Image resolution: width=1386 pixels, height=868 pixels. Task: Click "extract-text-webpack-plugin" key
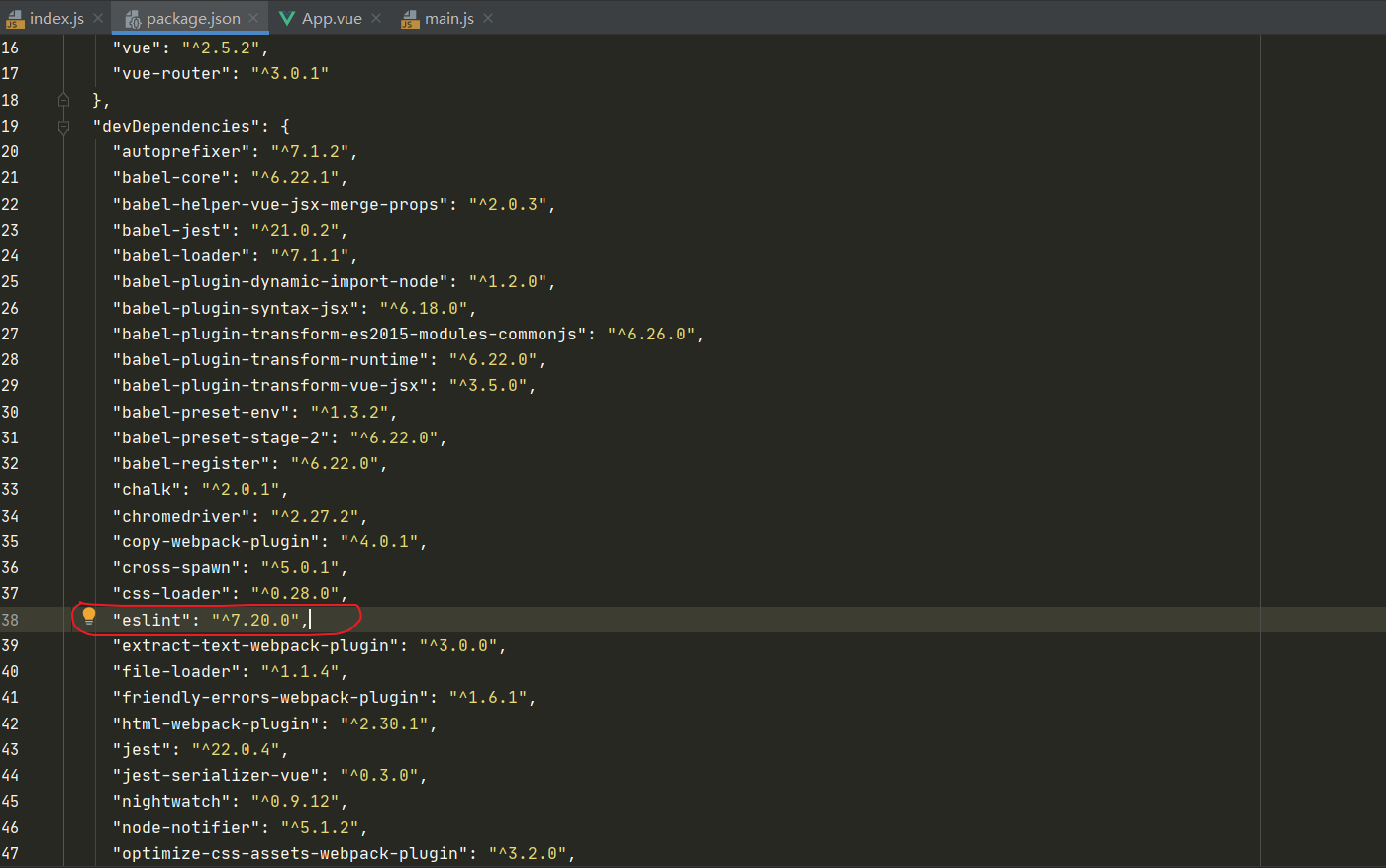[x=255, y=645]
